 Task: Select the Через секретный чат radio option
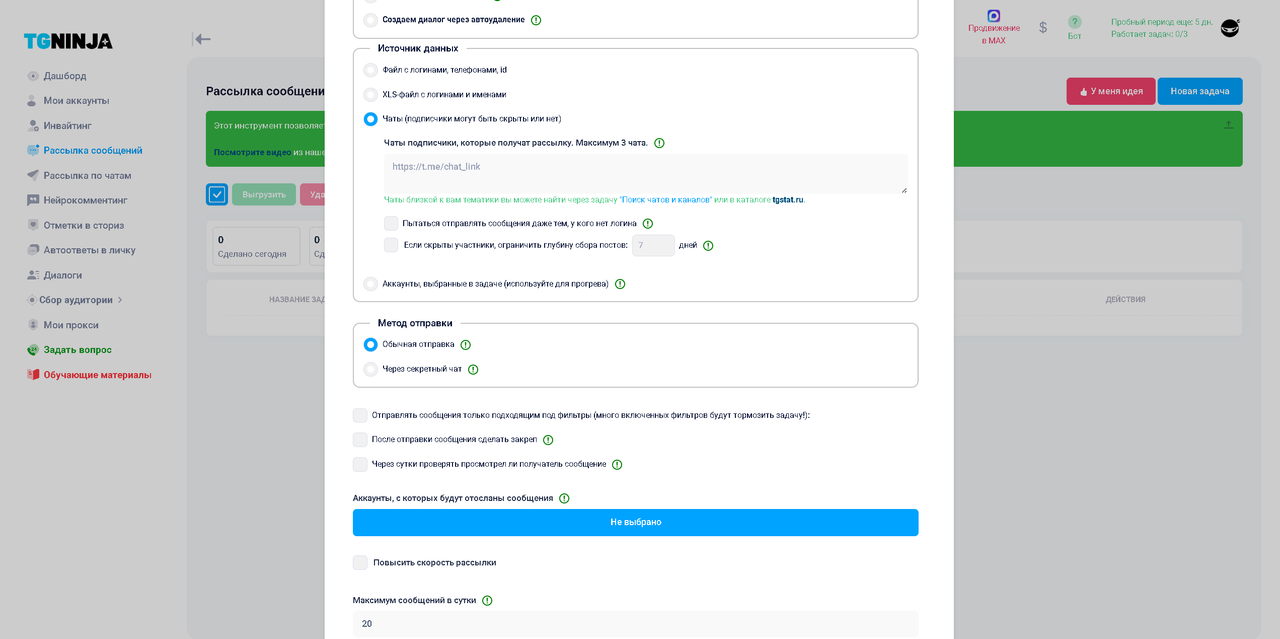click(x=371, y=369)
